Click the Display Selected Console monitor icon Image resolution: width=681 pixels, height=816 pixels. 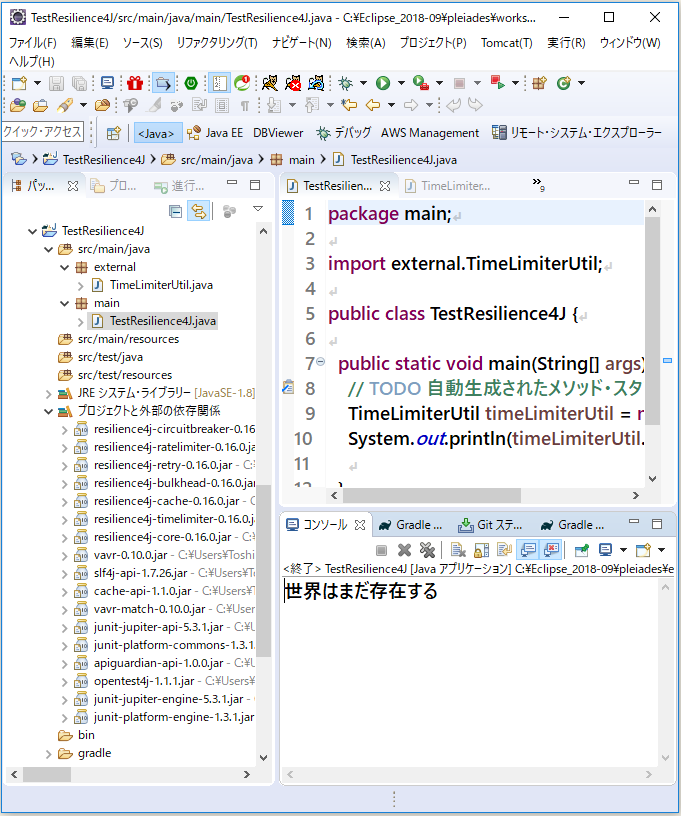pyautogui.click(x=605, y=550)
